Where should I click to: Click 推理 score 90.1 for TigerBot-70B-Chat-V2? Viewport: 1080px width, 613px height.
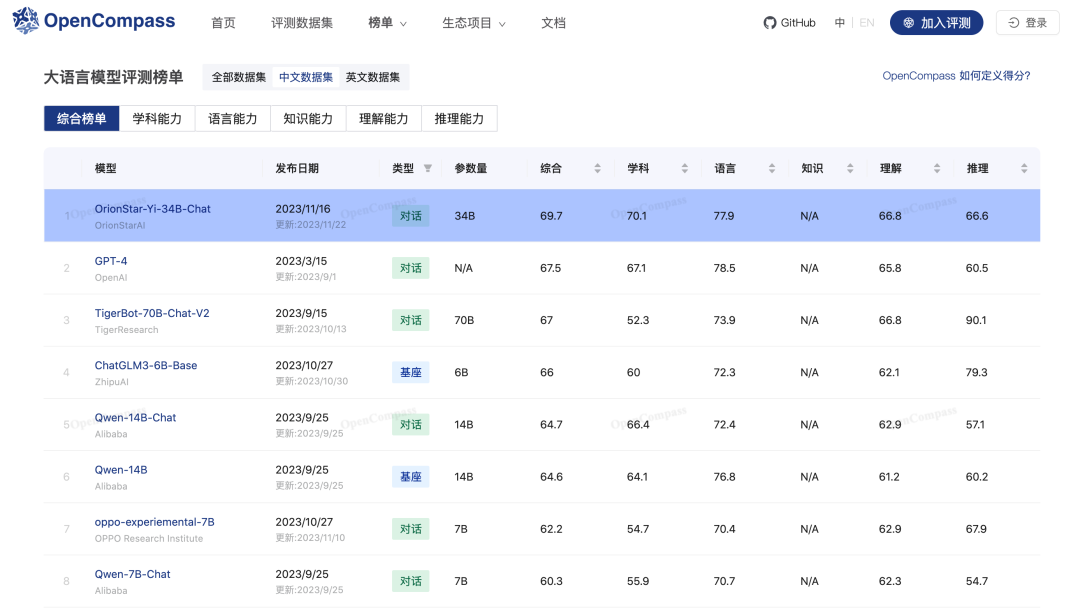click(x=976, y=320)
